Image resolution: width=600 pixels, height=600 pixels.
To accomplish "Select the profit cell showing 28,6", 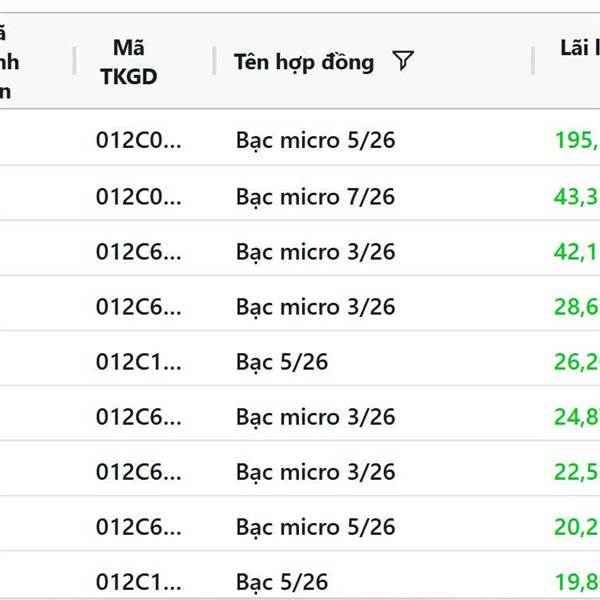I will pos(576,307).
